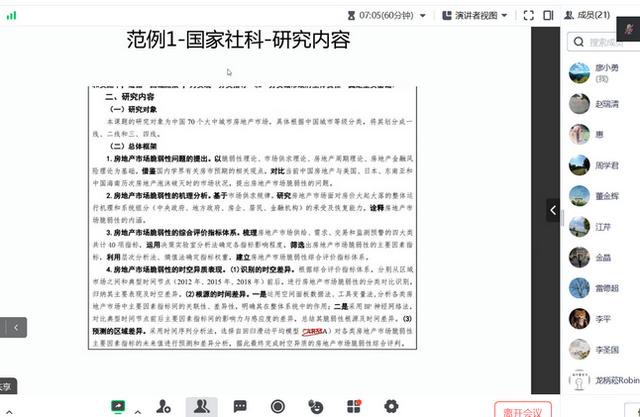Collapse the members panel with left-arrow handle
Screen dimensions: 640x417
pos(553,210)
